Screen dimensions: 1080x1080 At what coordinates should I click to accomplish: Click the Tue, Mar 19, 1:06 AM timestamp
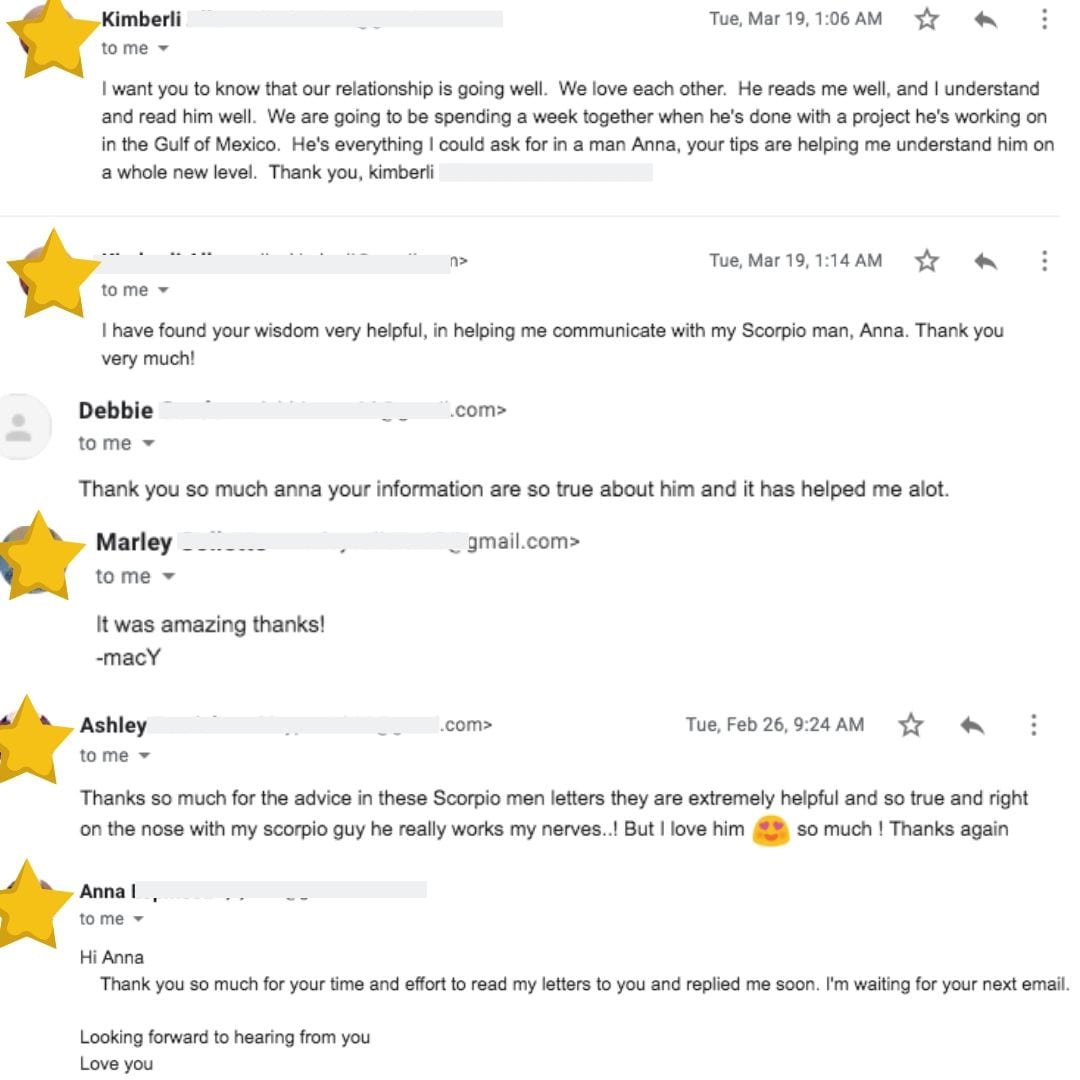795,19
